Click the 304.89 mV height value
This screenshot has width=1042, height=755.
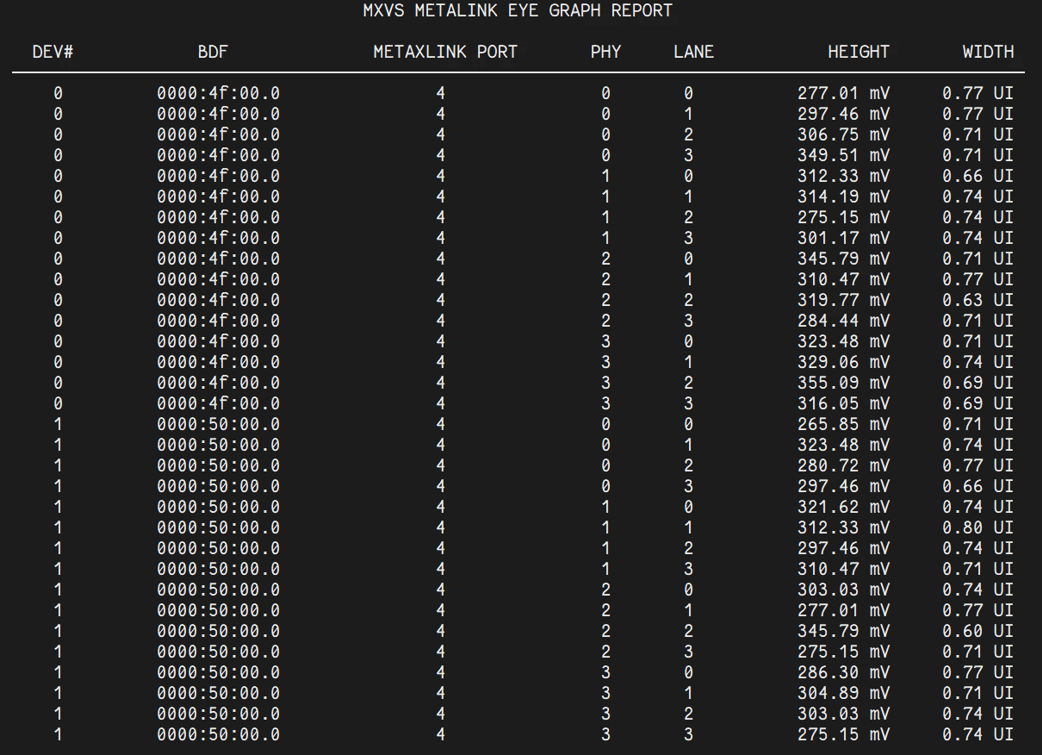pos(843,693)
